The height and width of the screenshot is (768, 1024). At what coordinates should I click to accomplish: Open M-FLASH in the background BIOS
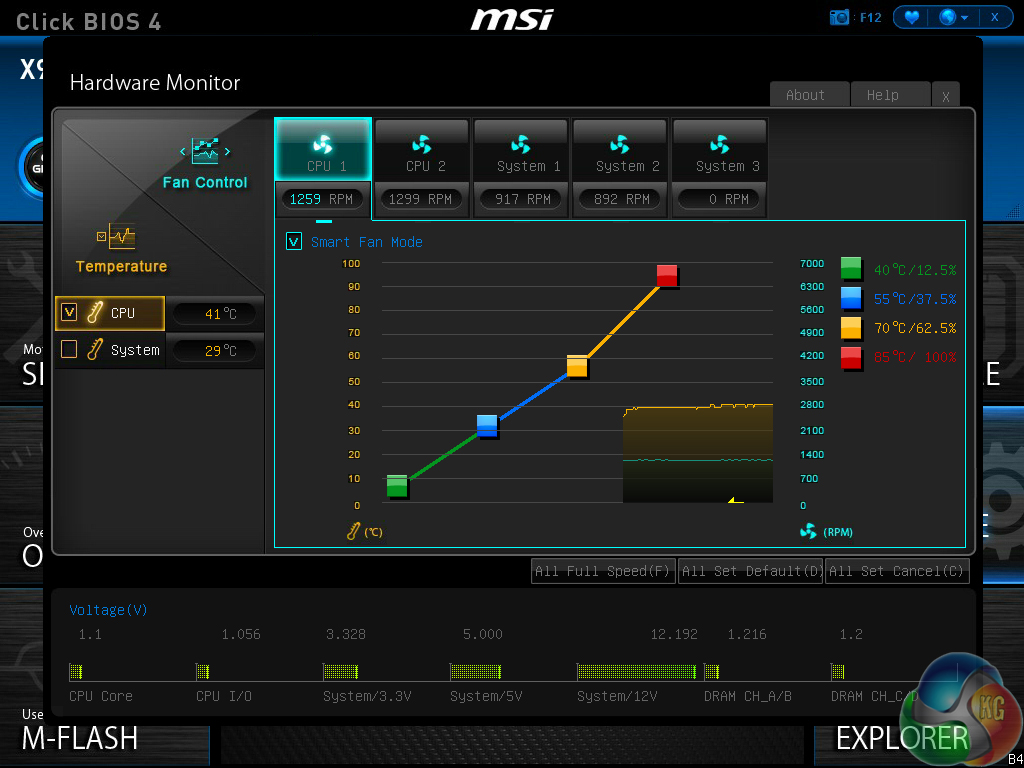coord(80,738)
